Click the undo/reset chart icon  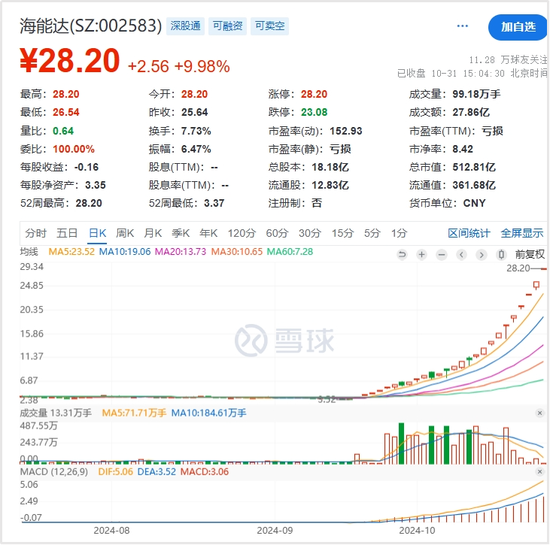(x=402, y=254)
